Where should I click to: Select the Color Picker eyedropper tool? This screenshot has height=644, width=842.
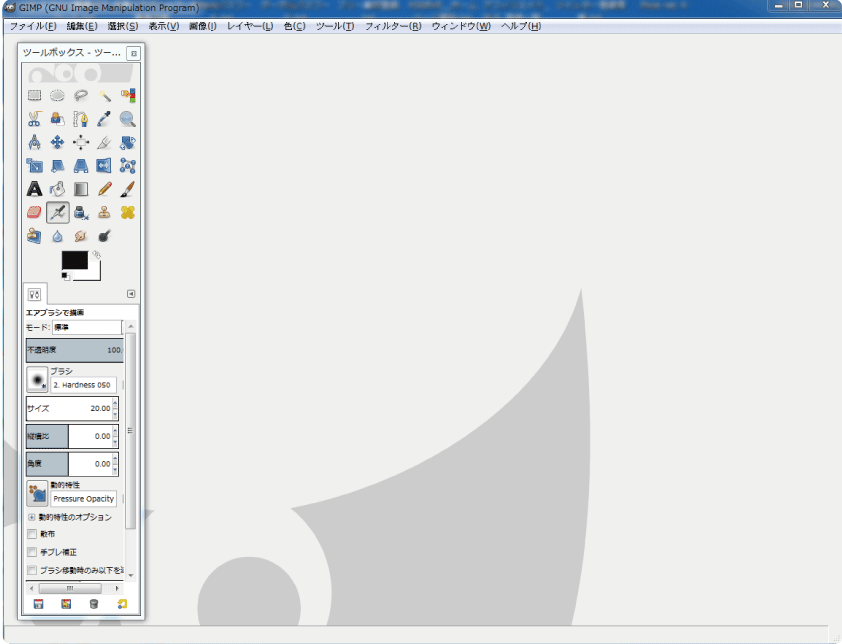[x=104, y=119]
